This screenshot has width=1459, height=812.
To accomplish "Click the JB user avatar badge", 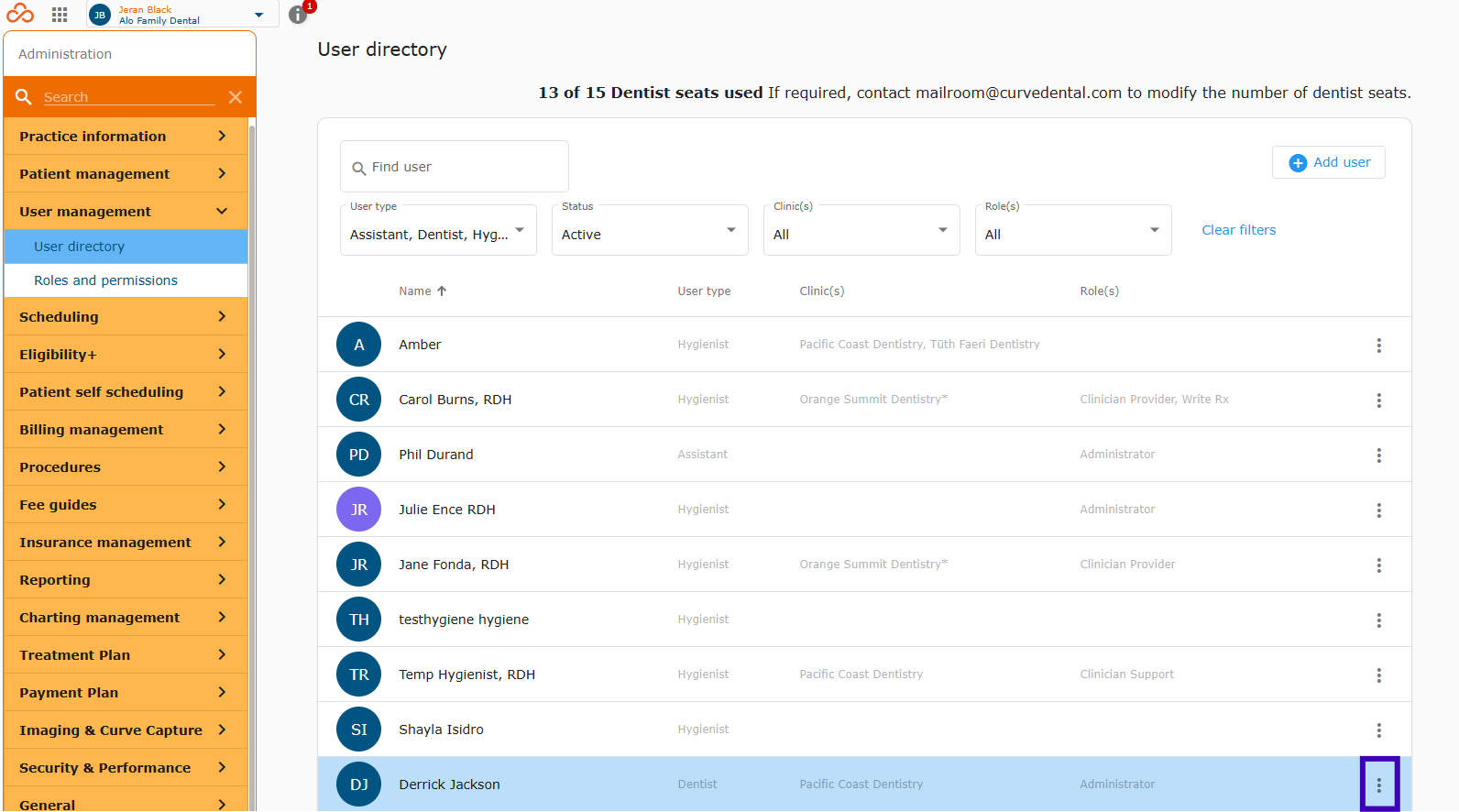I will coord(100,15).
